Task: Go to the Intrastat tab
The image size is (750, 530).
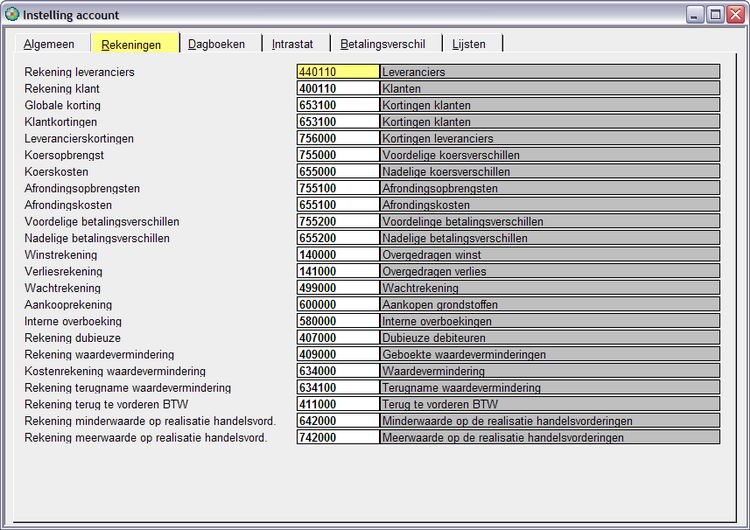Action: 292,44
